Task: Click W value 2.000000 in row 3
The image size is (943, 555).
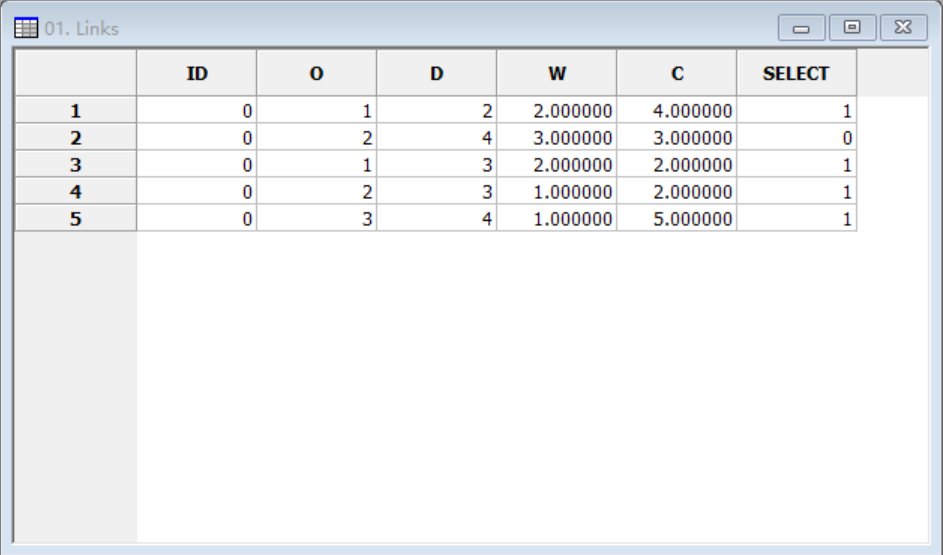Action: [x=557, y=165]
